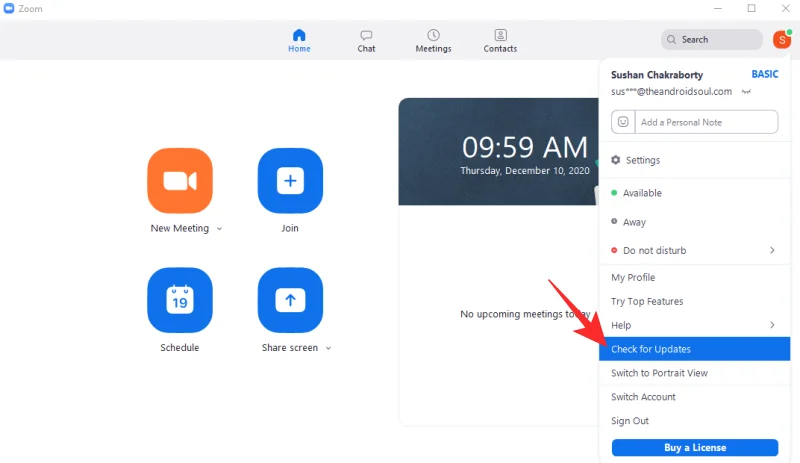Expand New Meeting options dropdown arrow
Image resolution: width=800 pixels, height=463 pixels.
220,229
